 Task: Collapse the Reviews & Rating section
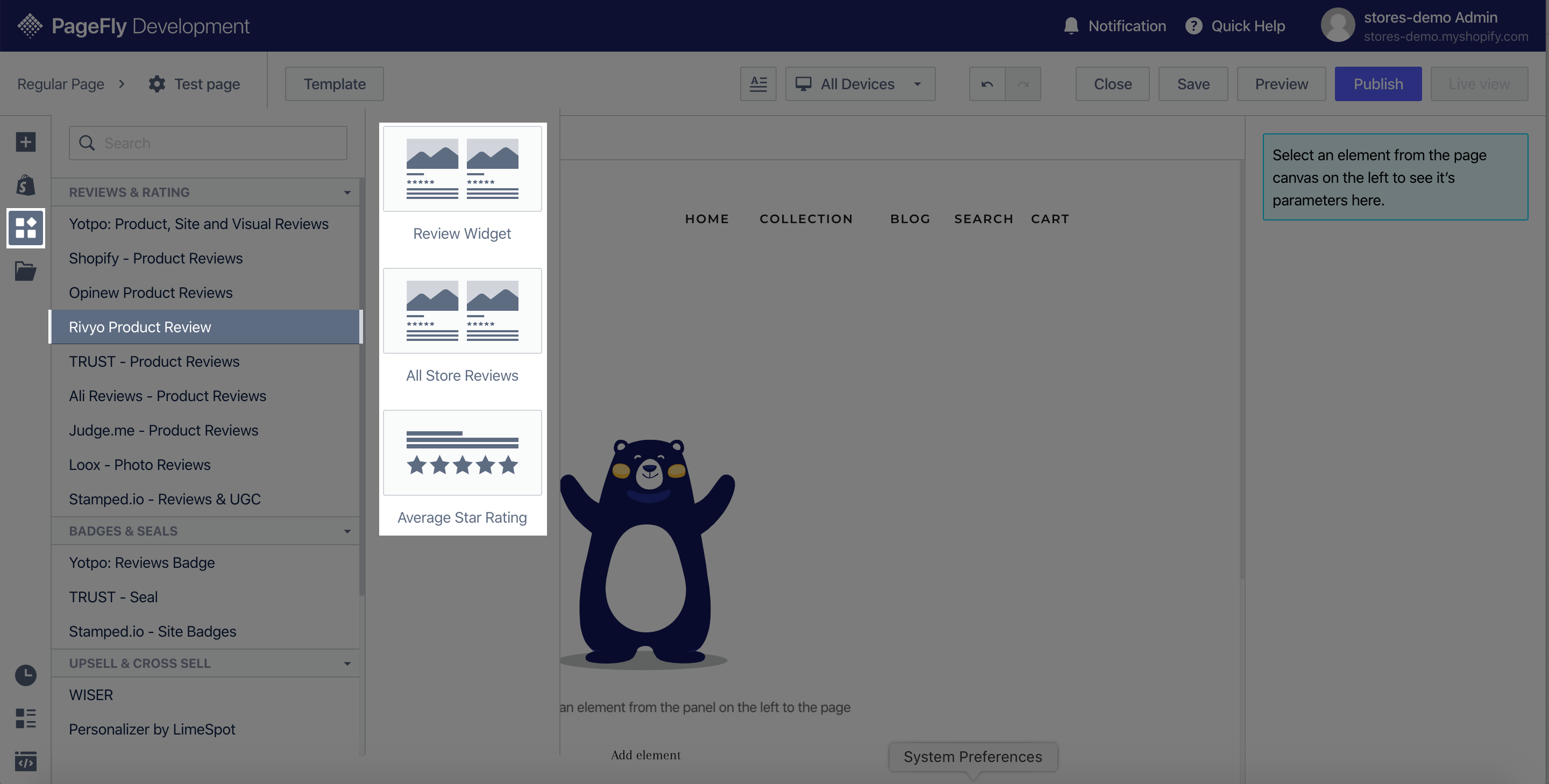tap(347, 193)
